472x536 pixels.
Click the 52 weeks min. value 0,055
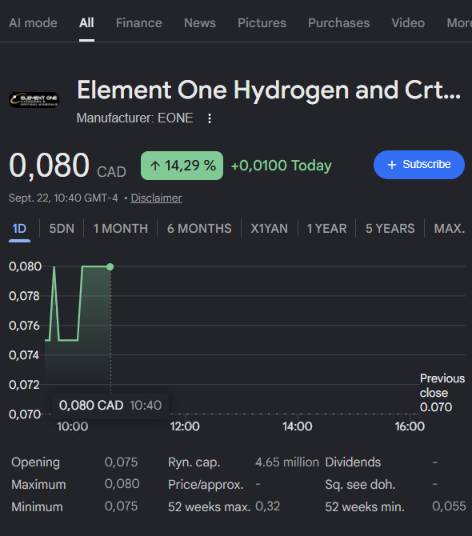pyautogui.click(x=449, y=506)
